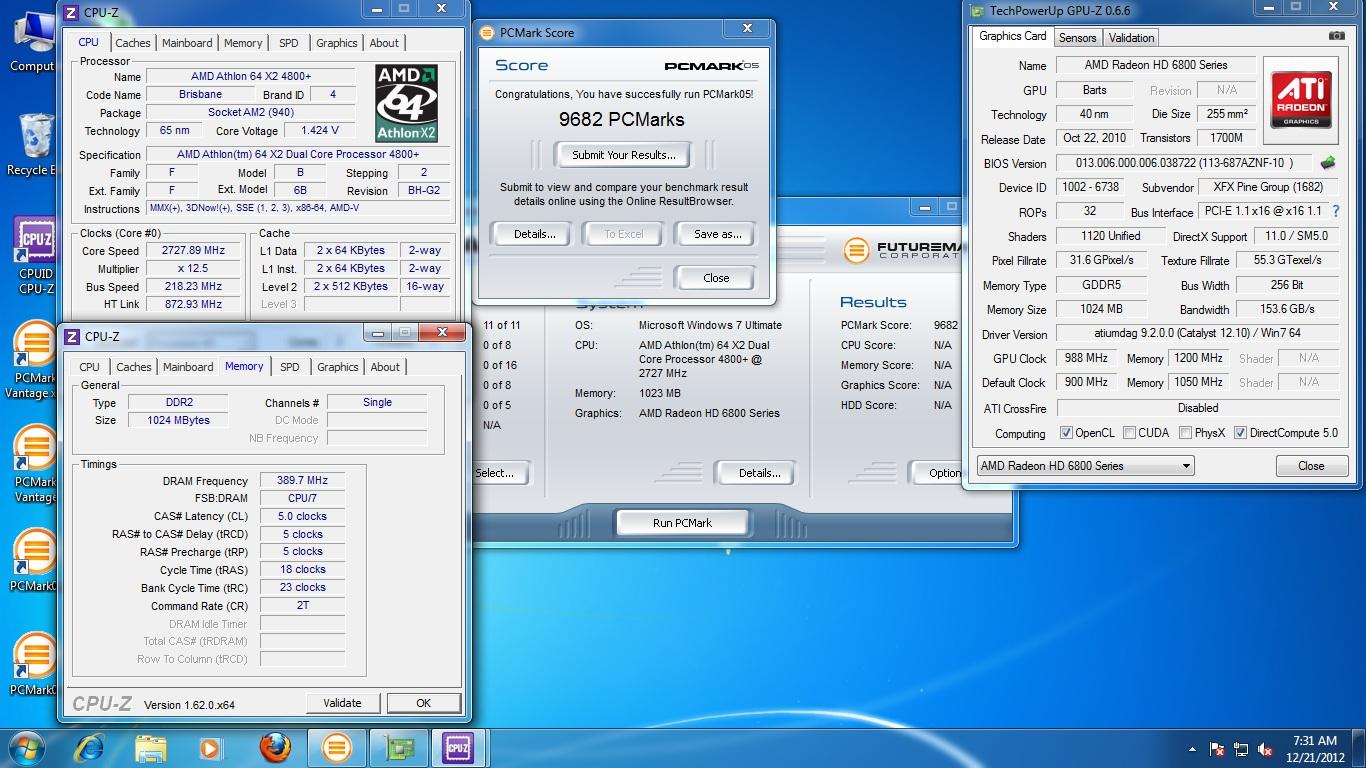This screenshot has width=1366, height=768.
Task: Show hidden tray icons arrow
Action: tap(1193, 748)
